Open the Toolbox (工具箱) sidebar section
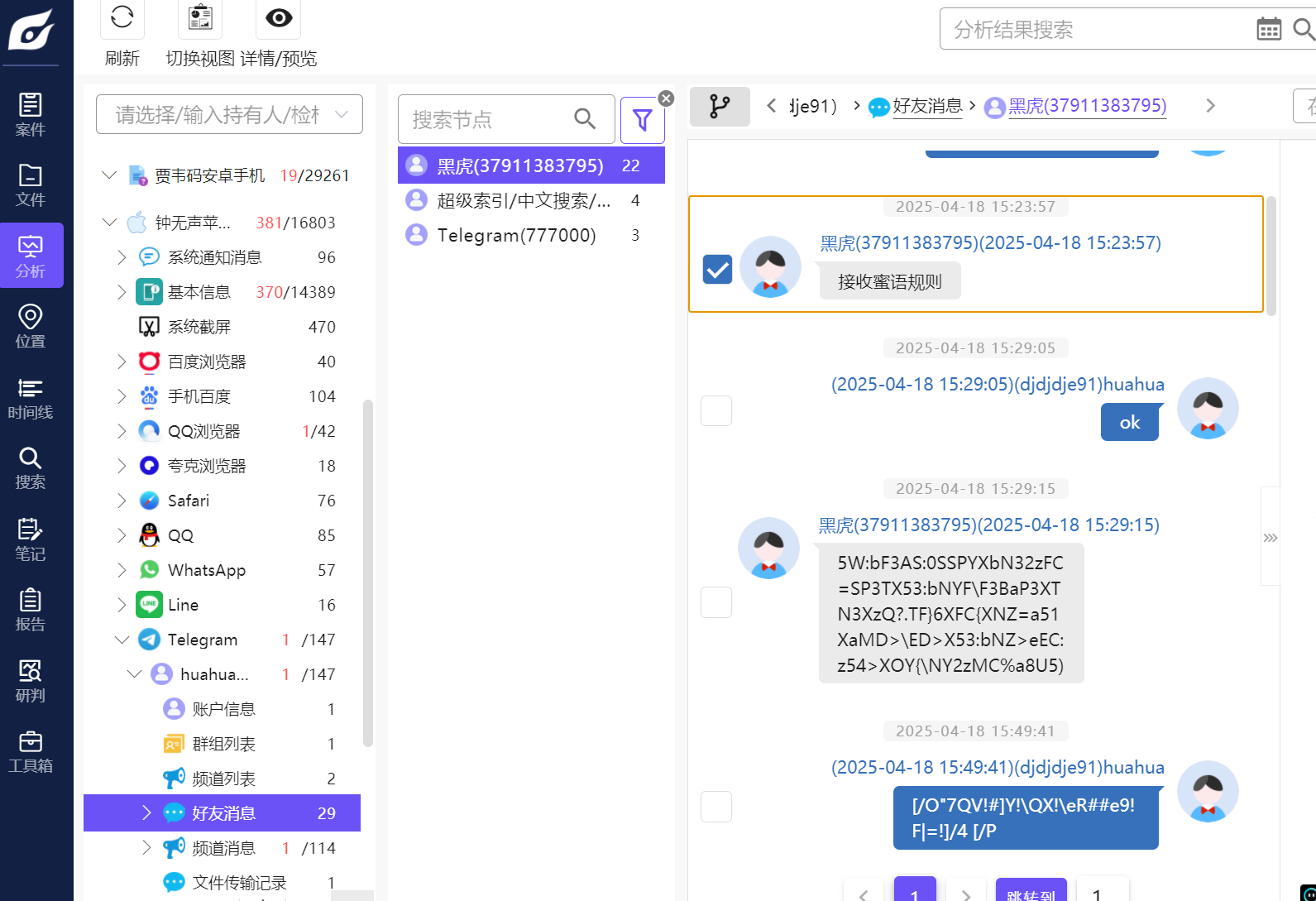 coord(31,752)
